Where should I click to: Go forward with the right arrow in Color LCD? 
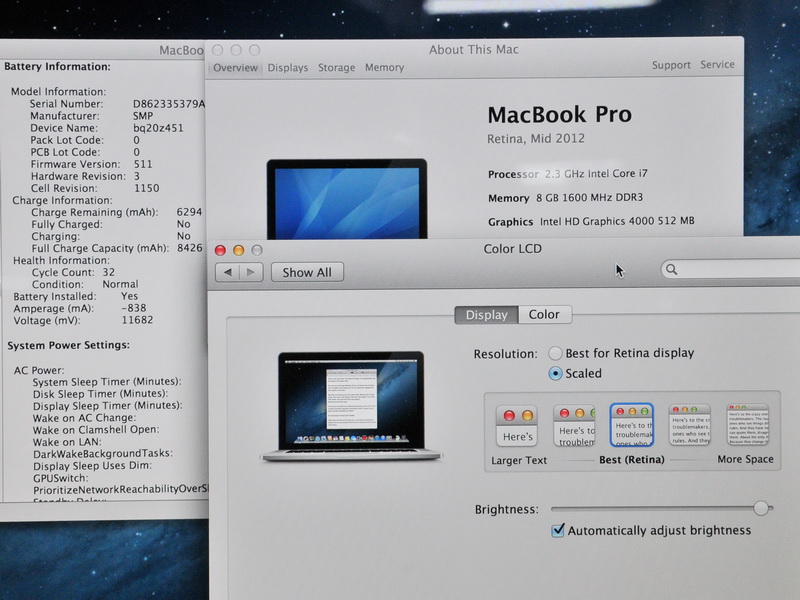coord(251,272)
